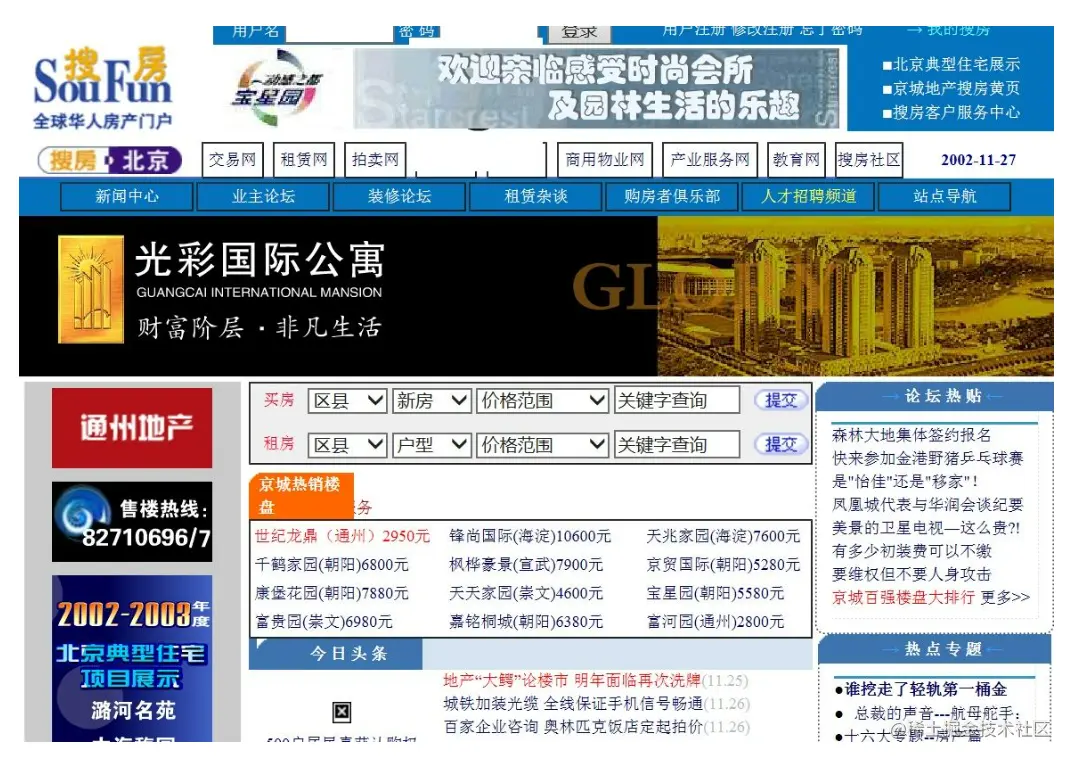Image resolution: width=1072 pixels, height=761 pixels.
Task: Open 天兆家园(海淀)7600元 listing
Action: 723,536
